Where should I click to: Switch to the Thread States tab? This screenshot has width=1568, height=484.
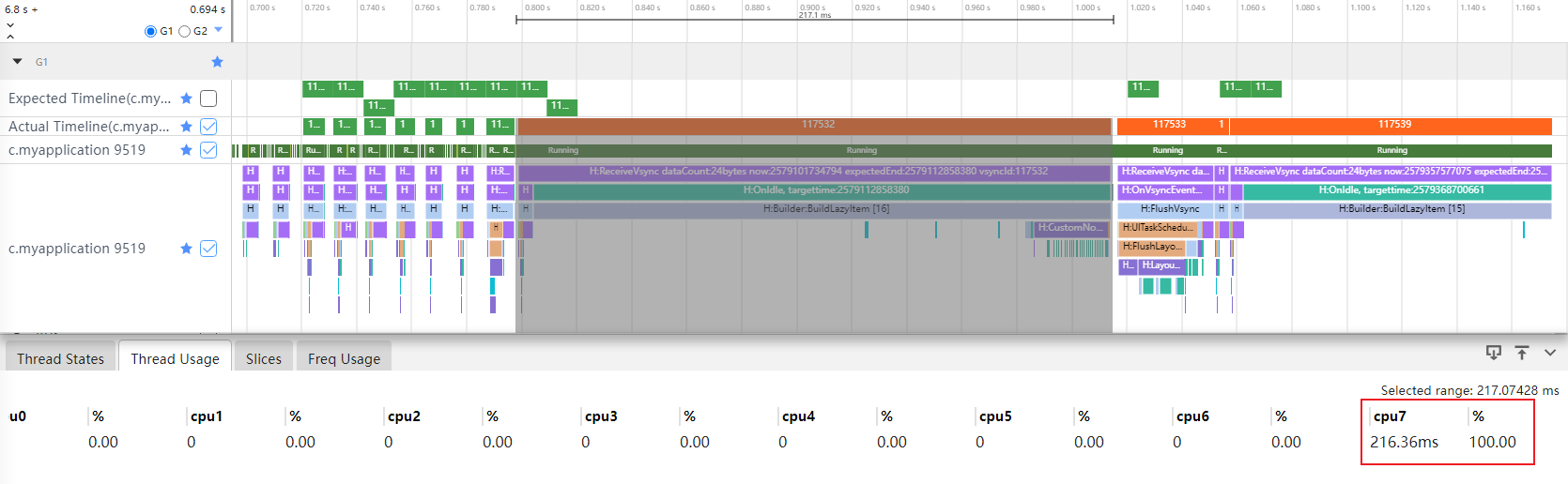[61, 358]
